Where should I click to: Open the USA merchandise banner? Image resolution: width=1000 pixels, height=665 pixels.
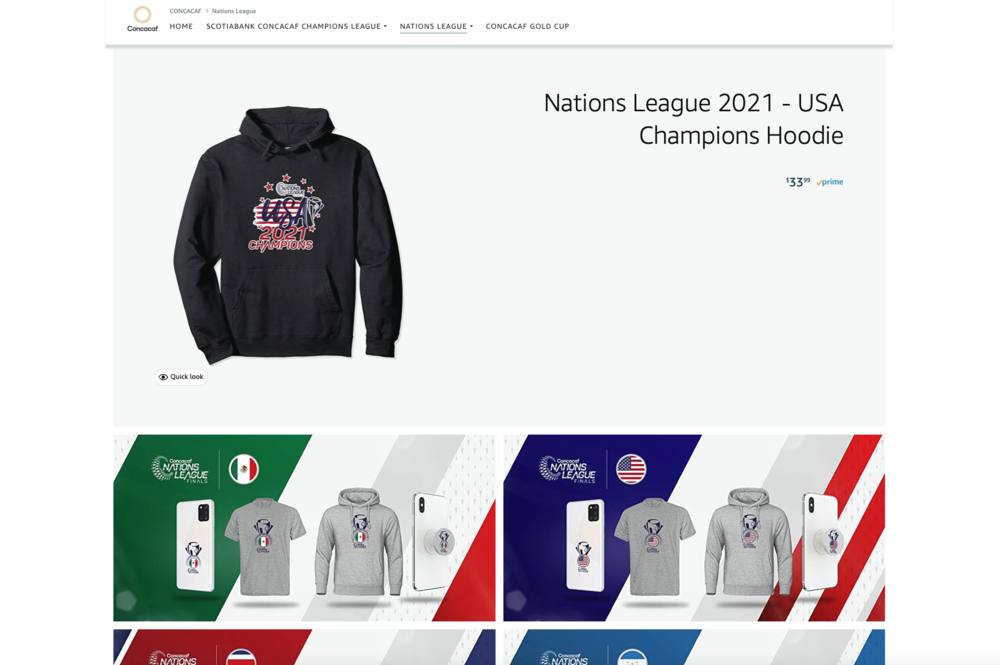pyautogui.click(x=694, y=528)
